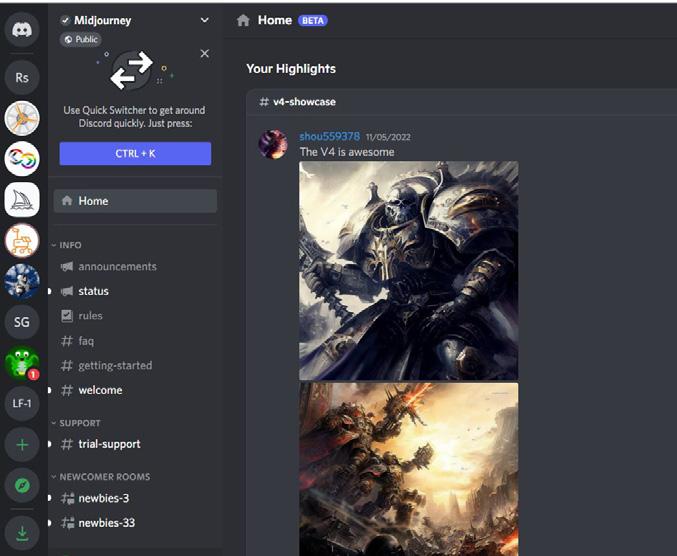Collapse the SUPPORT category
Screen dimensions: 677x556
[x=76, y=423]
